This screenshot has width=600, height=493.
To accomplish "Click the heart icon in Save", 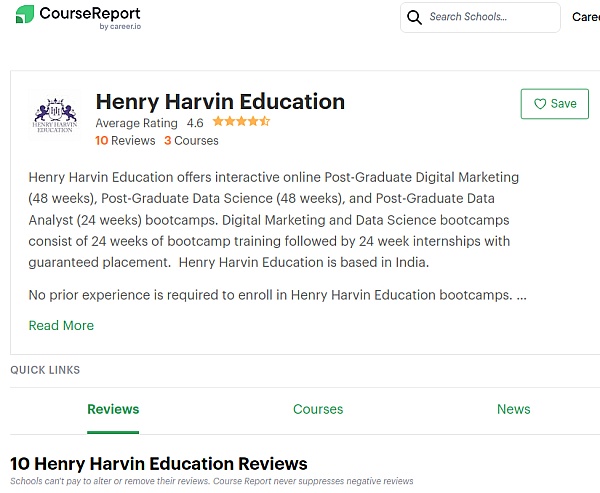I will pos(540,104).
